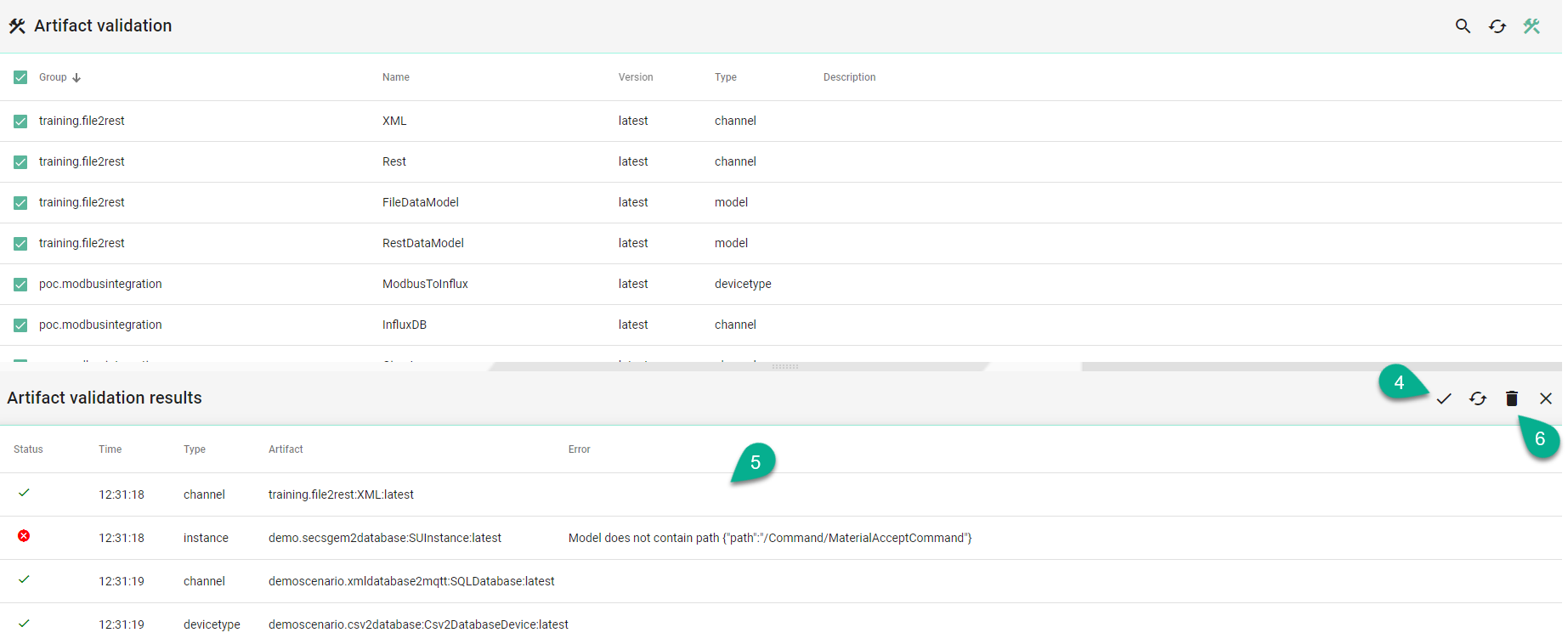This screenshot has height=644, width=1568.
Task: Refresh the artifact validation list
Action: click(x=1497, y=26)
